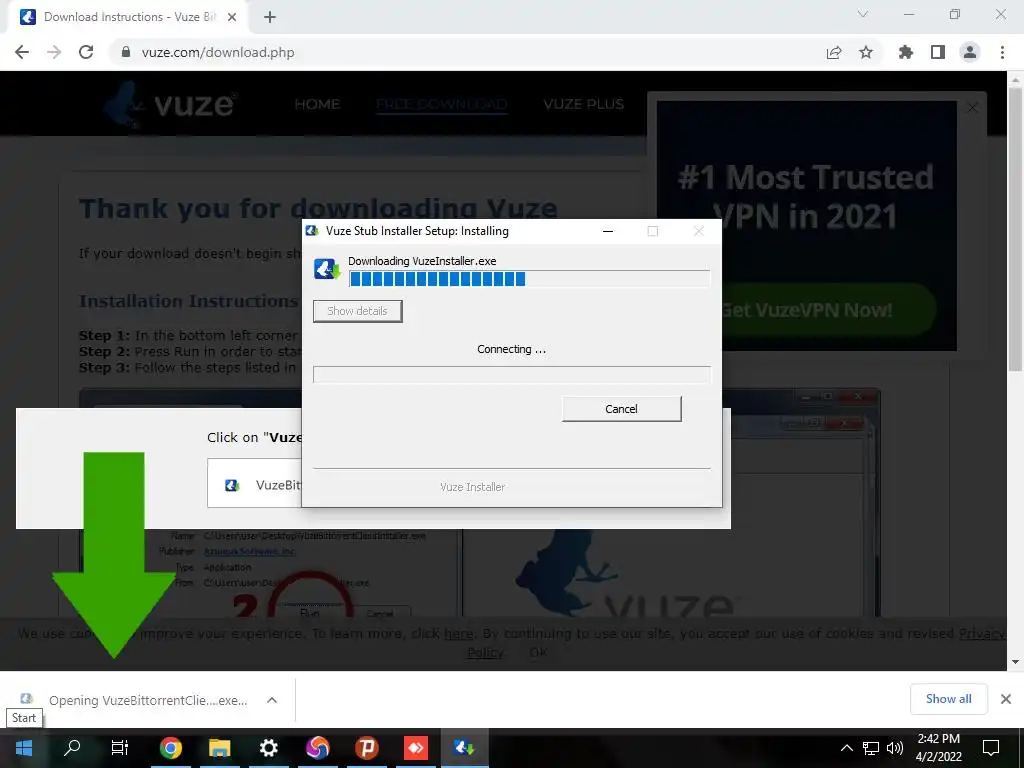Open Settings gear on taskbar
Viewport: 1024px width, 768px height.
coord(268,748)
